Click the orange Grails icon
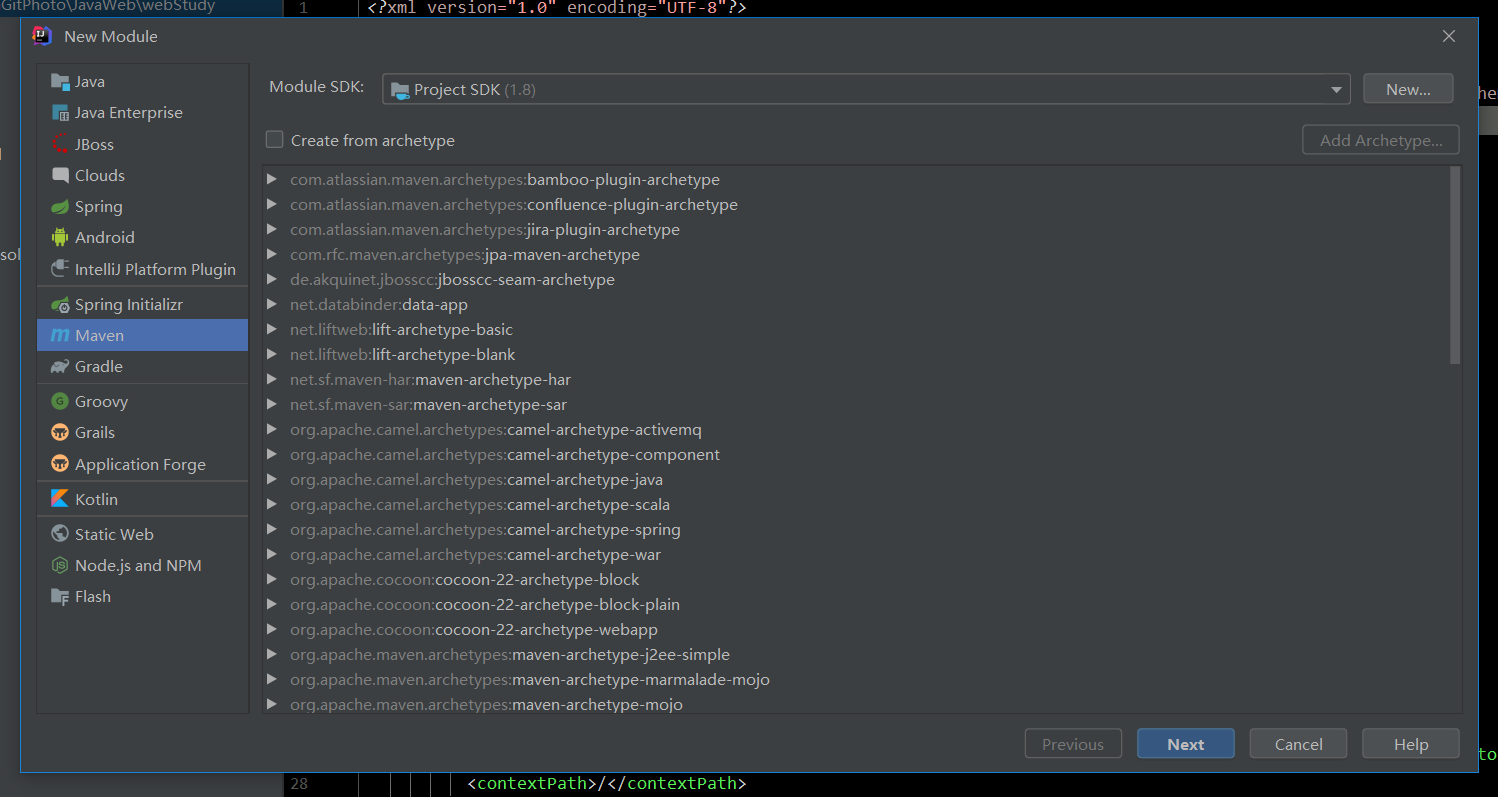Viewport: 1498px width, 797px height. [60, 432]
